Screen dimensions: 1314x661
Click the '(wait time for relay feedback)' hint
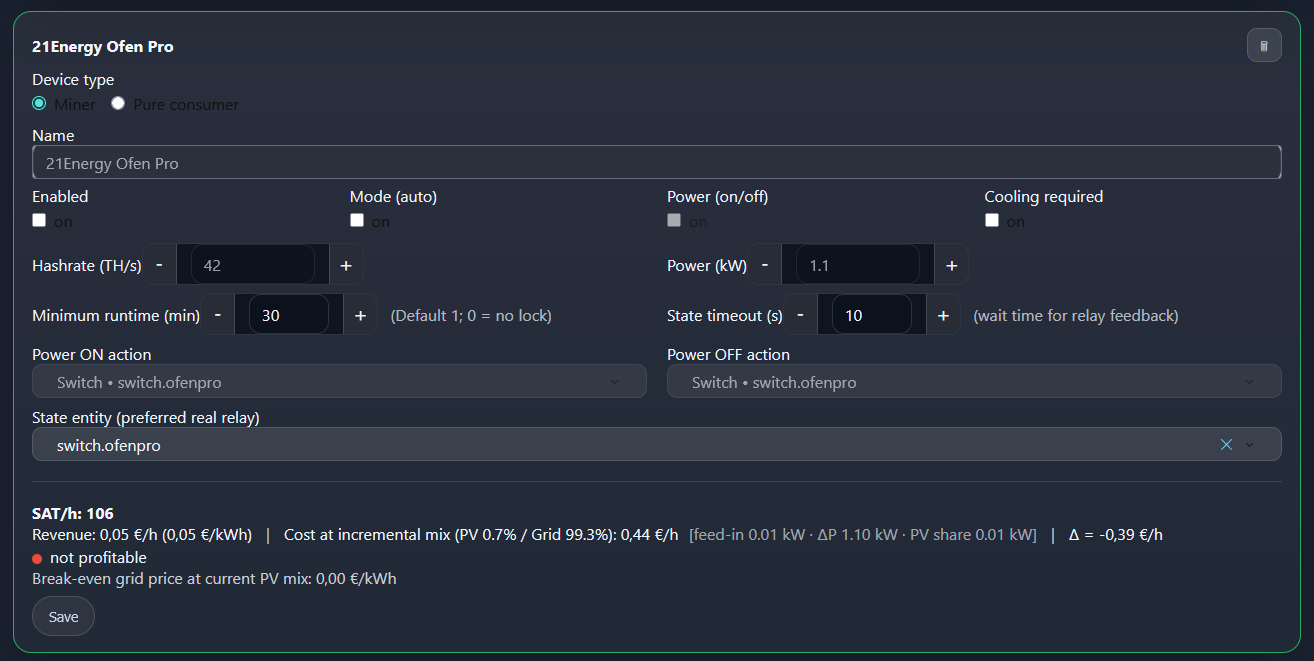[1076, 315]
